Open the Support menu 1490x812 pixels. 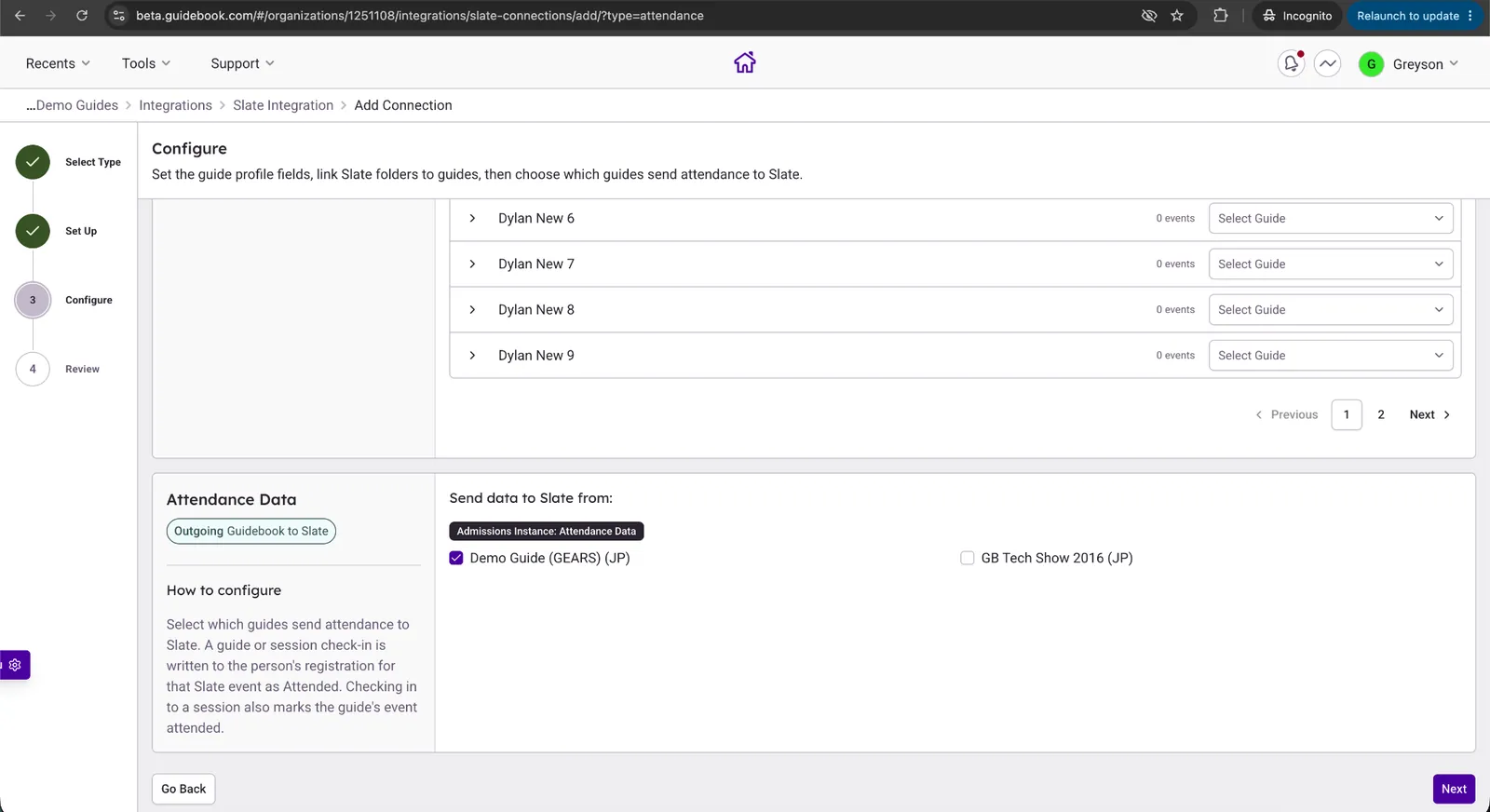click(x=242, y=63)
